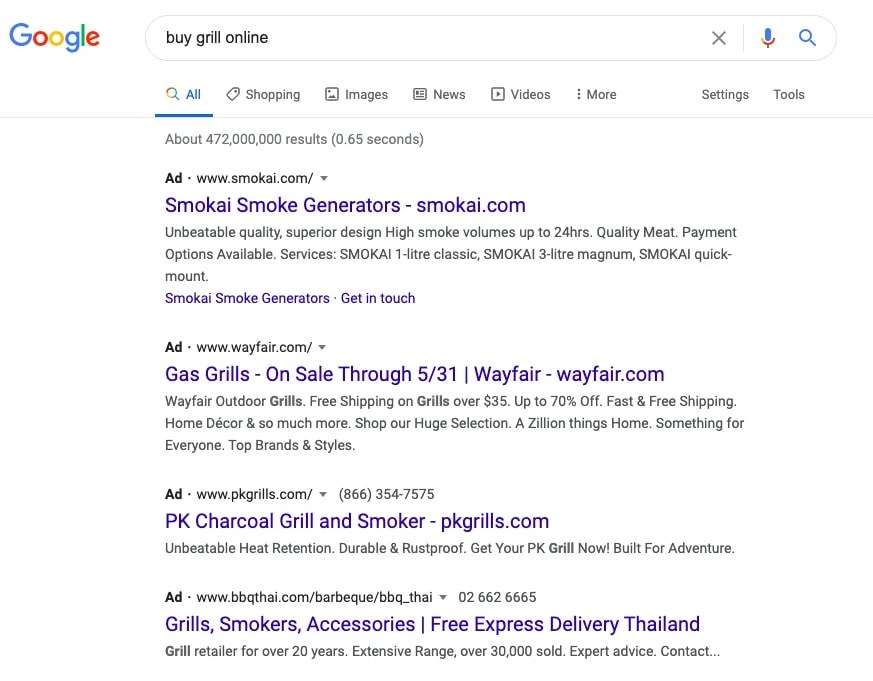Open the Smokai Smoke Generators ad headline

[x=345, y=205]
